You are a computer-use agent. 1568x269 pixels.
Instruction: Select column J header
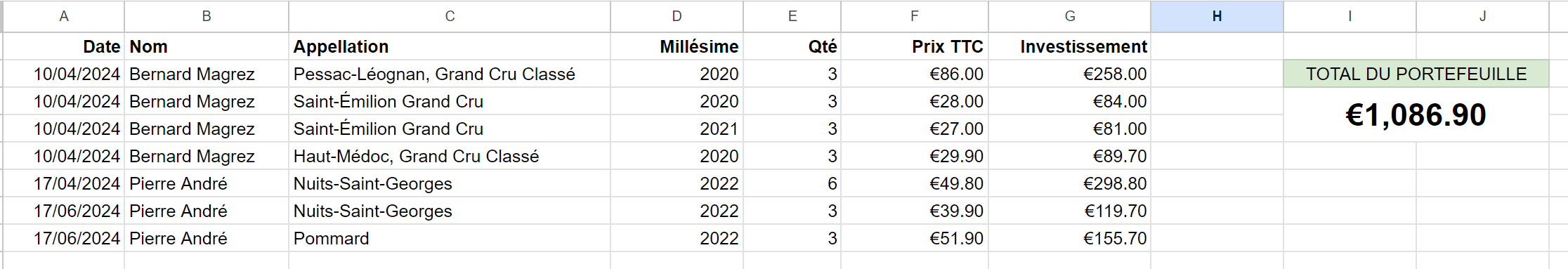pos(1482,16)
